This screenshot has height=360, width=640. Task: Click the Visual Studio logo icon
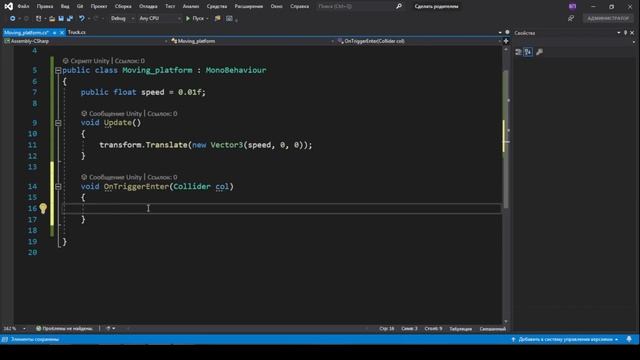pyautogui.click(x=8, y=6)
